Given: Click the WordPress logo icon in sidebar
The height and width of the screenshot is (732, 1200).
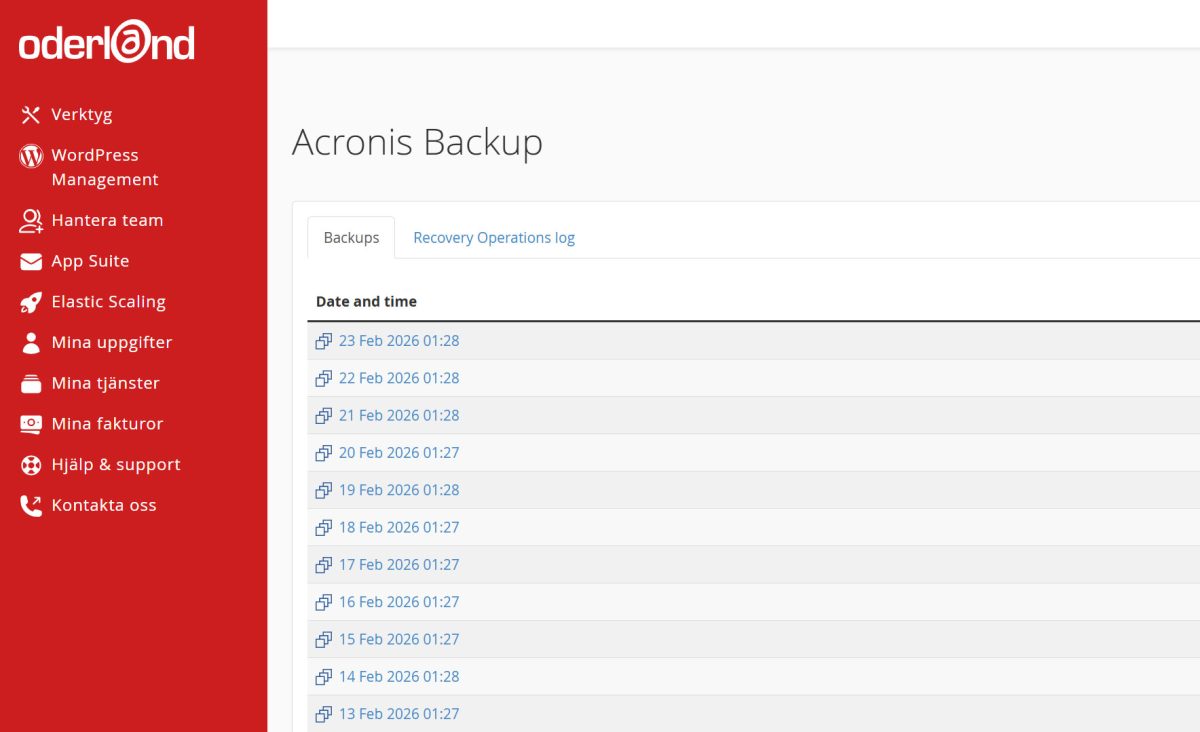Looking at the screenshot, I should click(31, 156).
